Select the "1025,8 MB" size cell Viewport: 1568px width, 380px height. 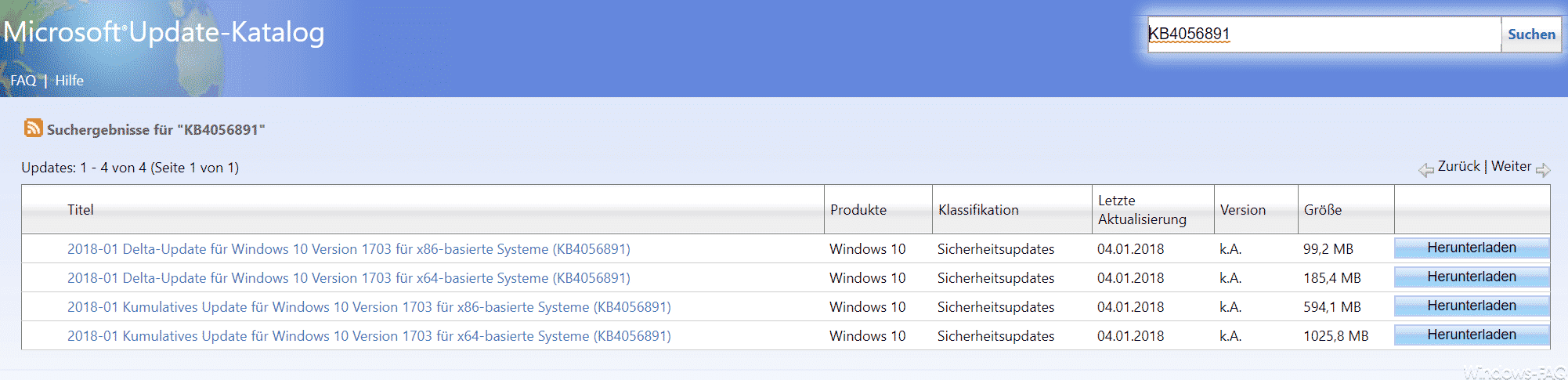[1336, 336]
